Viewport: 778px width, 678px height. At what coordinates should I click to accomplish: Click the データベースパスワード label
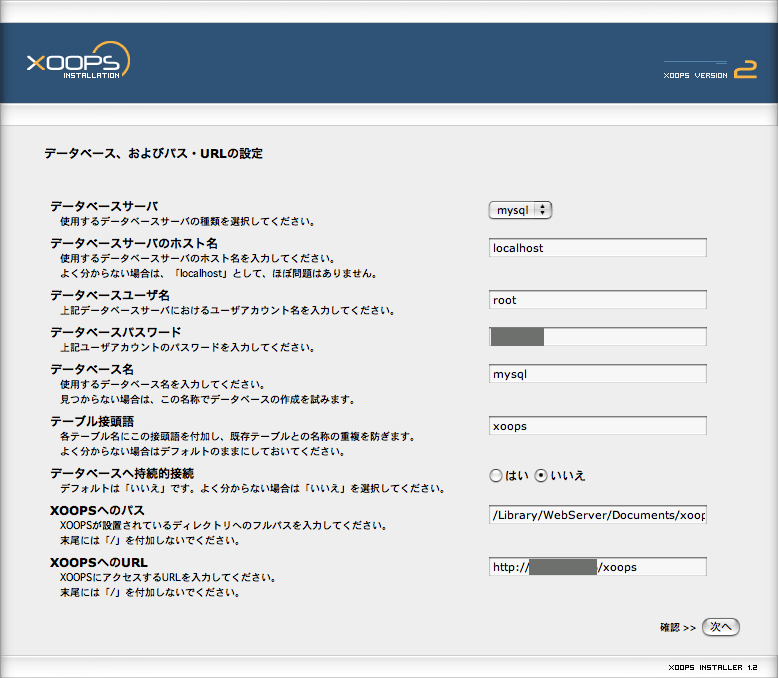(116, 332)
